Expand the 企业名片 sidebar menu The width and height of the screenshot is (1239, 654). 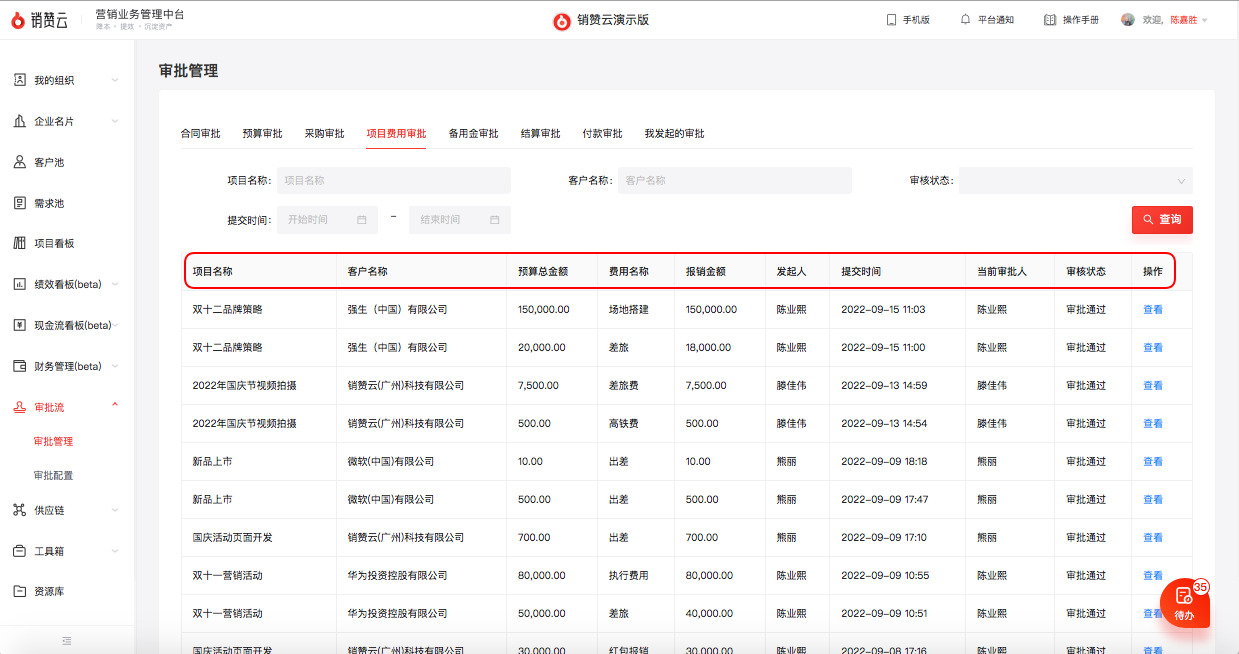(115, 121)
